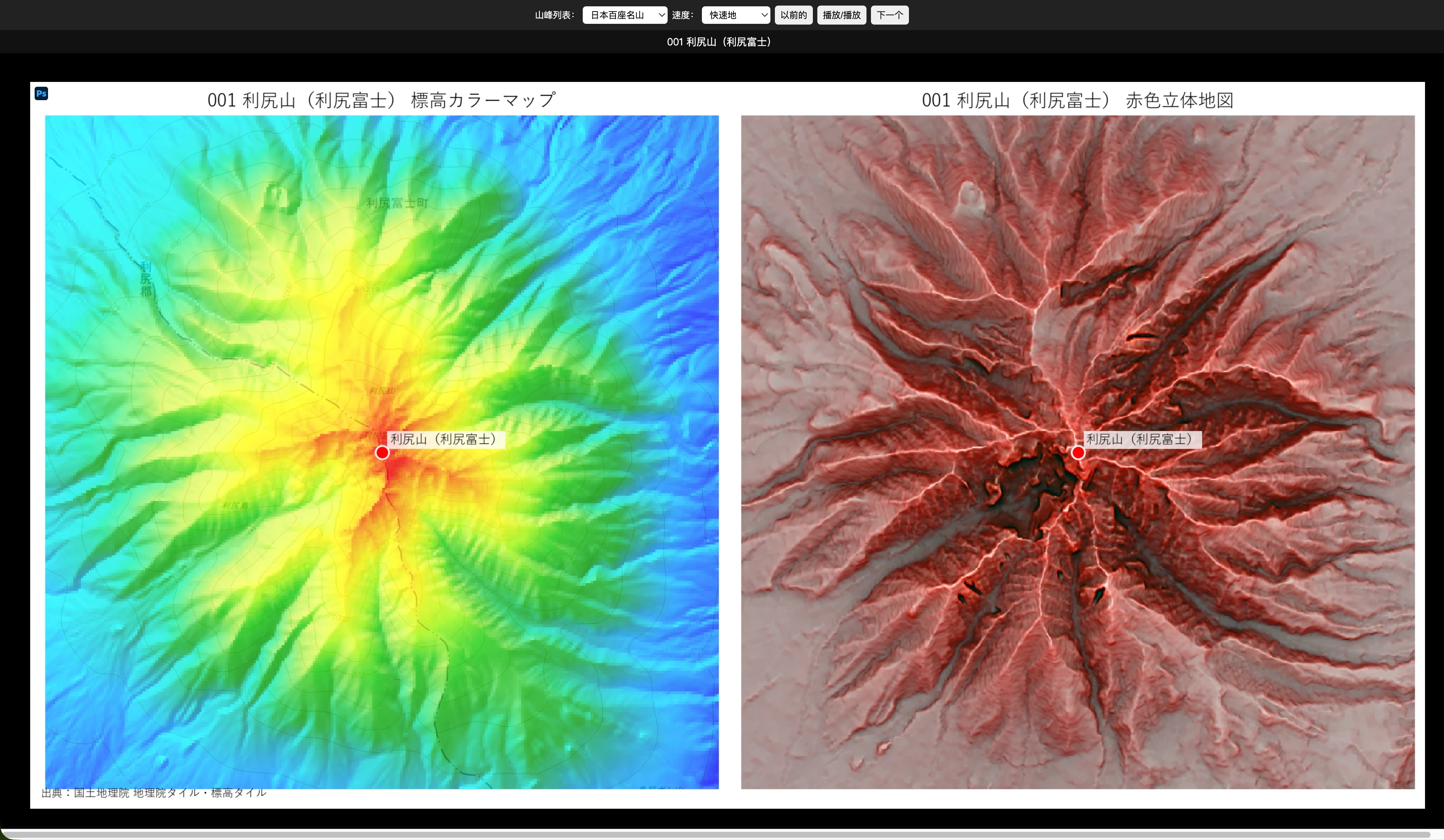Click the 以前的 previous button
Viewport: 1444px width, 840px height.
(793, 15)
